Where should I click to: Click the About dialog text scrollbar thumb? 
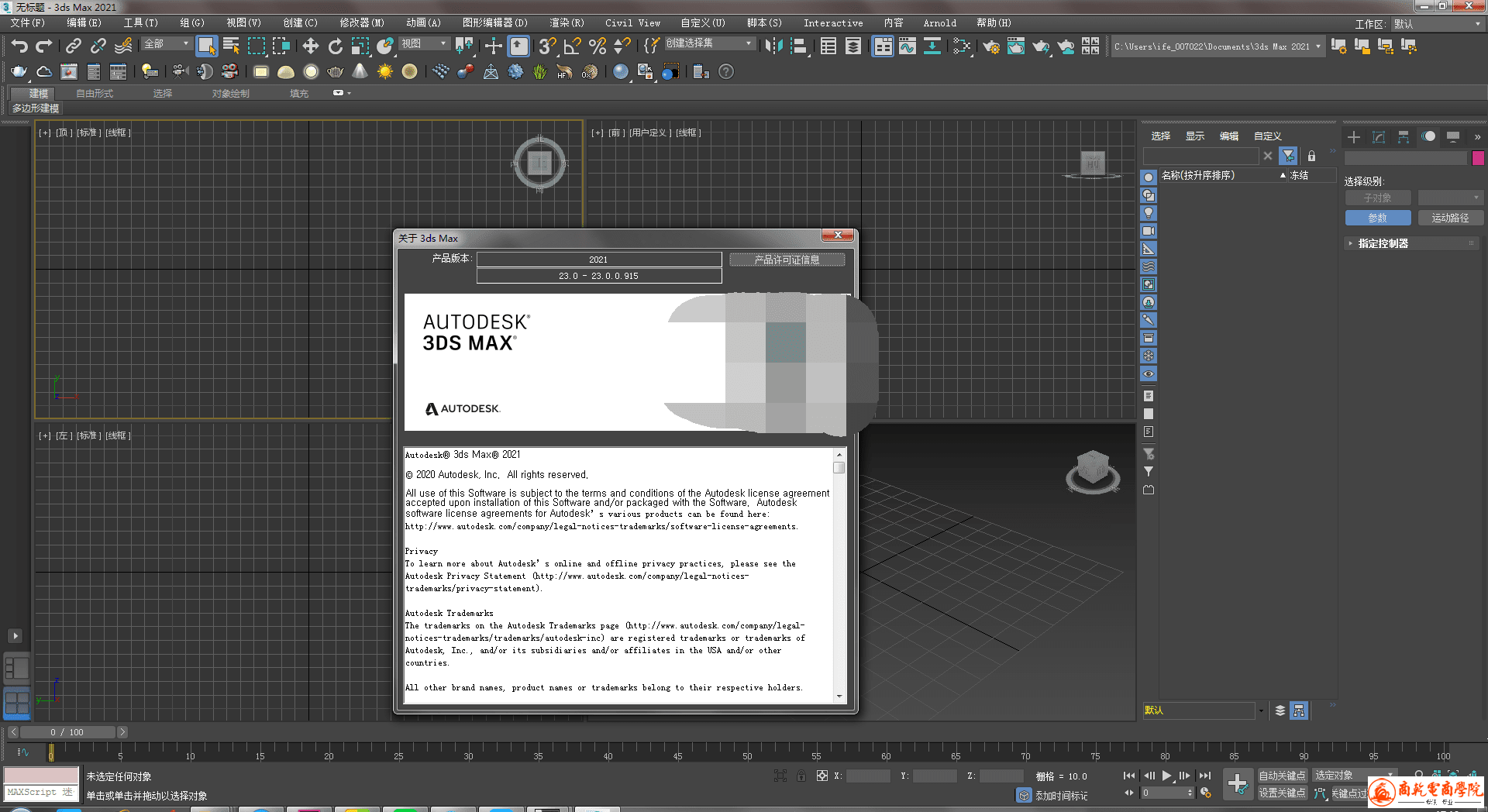click(x=839, y=467)
